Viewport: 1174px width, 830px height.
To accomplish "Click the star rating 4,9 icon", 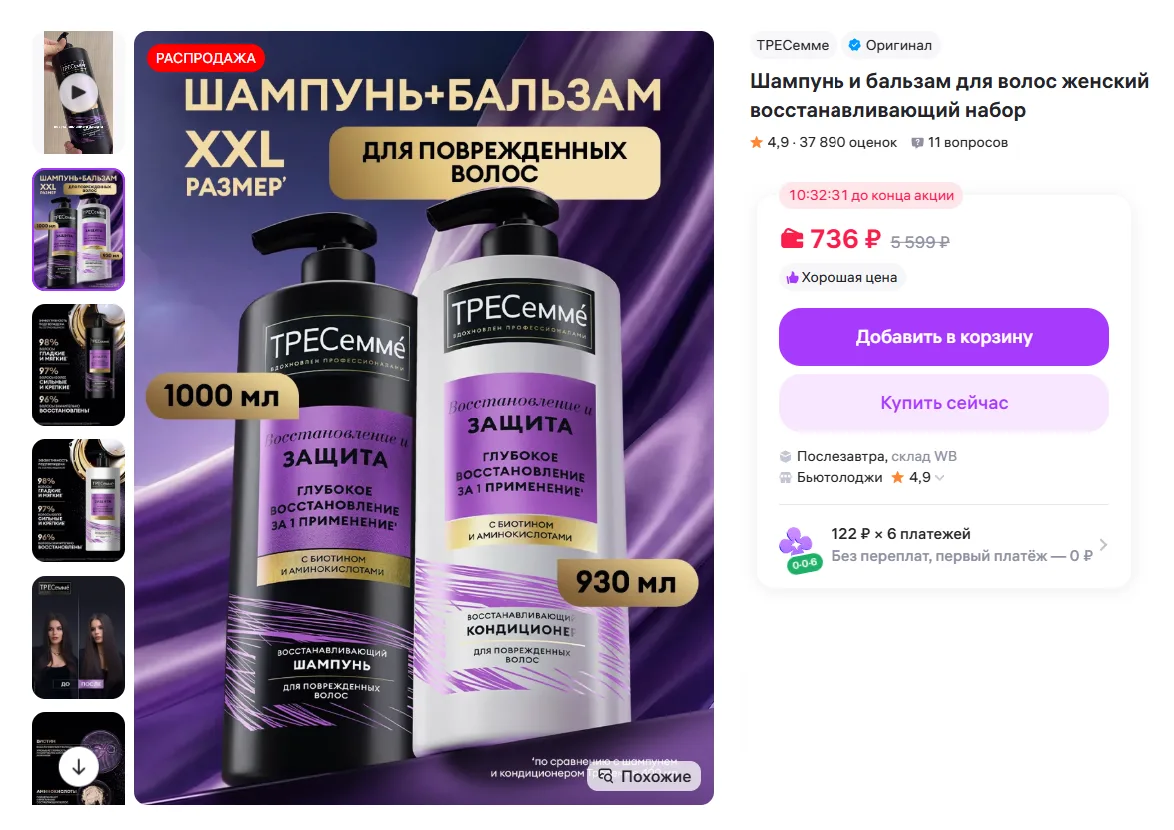I will [x=756, y=142].
